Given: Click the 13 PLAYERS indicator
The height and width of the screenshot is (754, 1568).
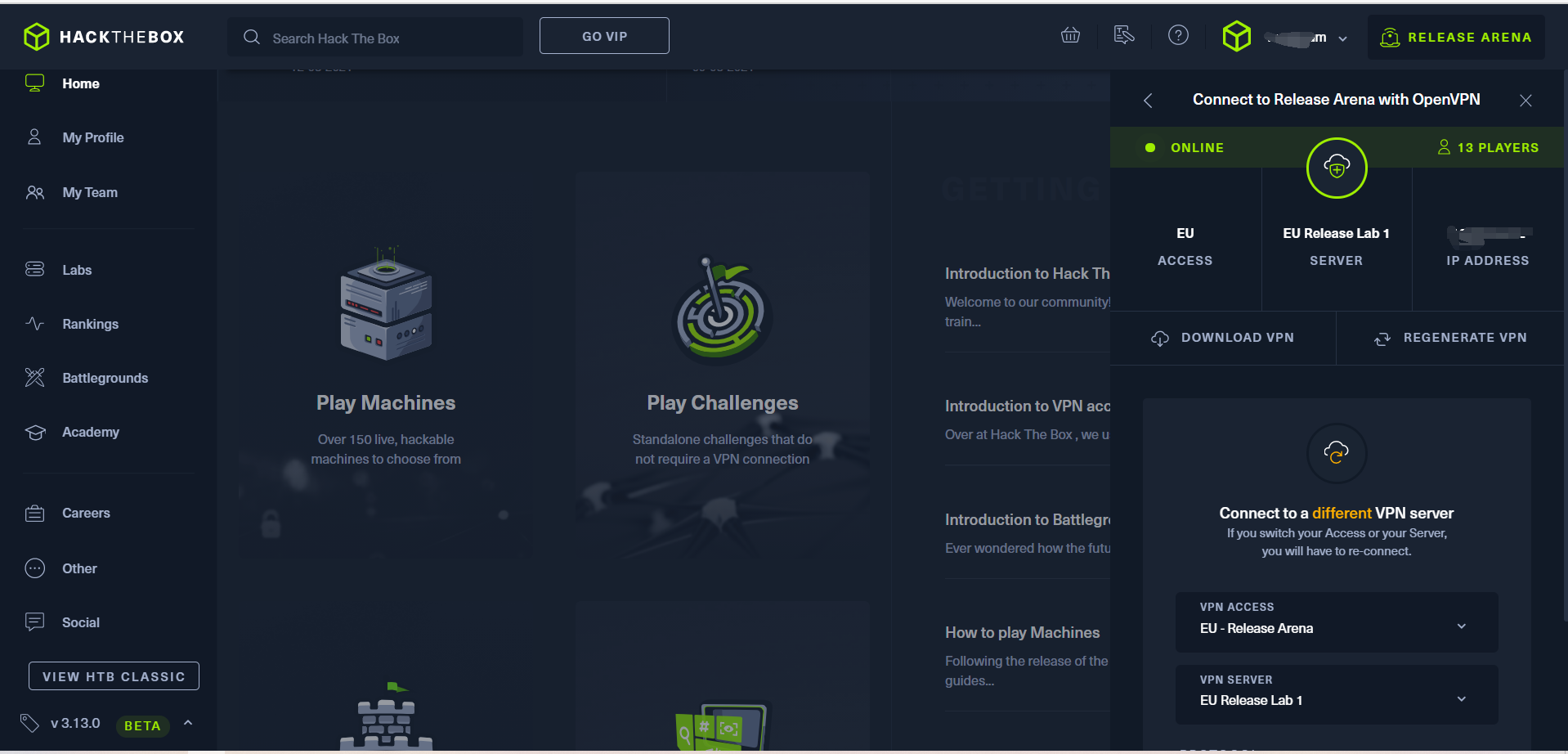Looking at the screenshot, I should 1488,147.
